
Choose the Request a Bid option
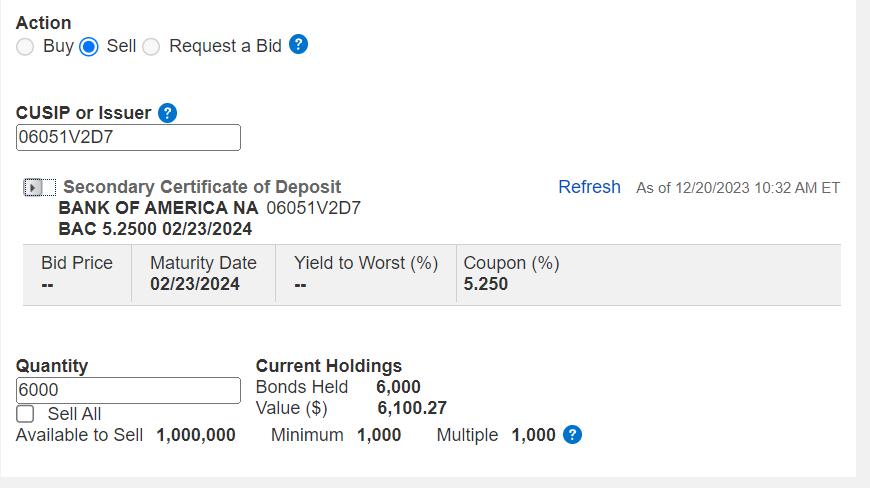coord(151,47)
